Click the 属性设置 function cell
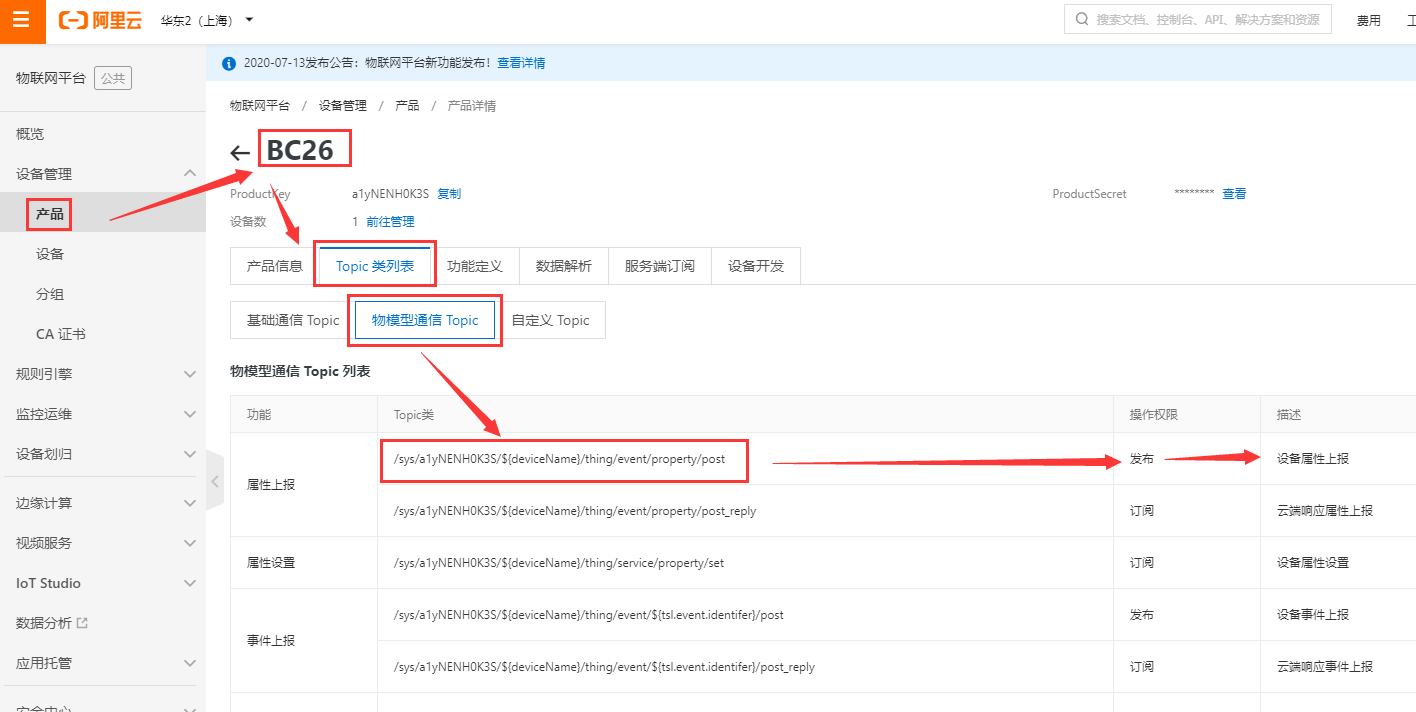Screen dimensions: 1416x712 [304, 563]
